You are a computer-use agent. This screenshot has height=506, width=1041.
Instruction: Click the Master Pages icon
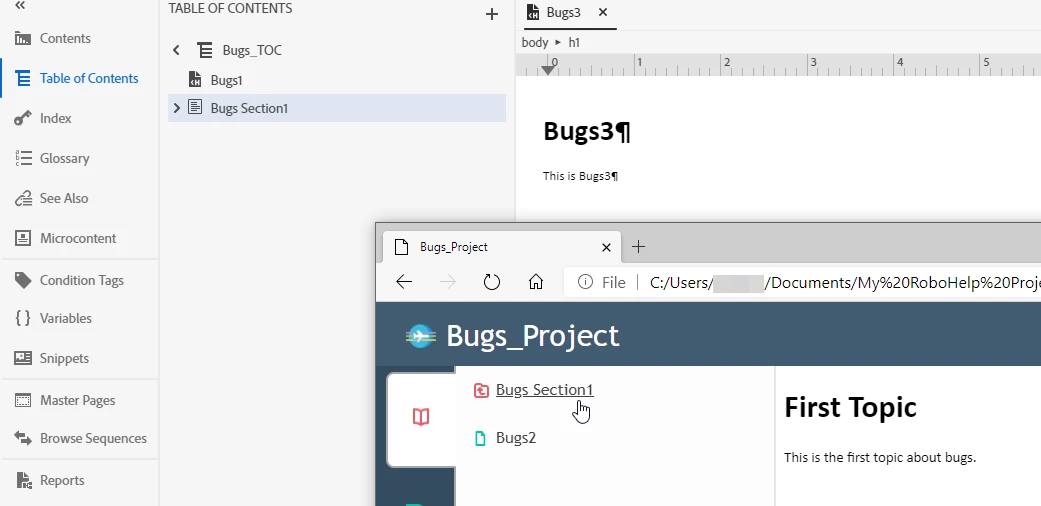pyautogui.click(x=23, y=400)
